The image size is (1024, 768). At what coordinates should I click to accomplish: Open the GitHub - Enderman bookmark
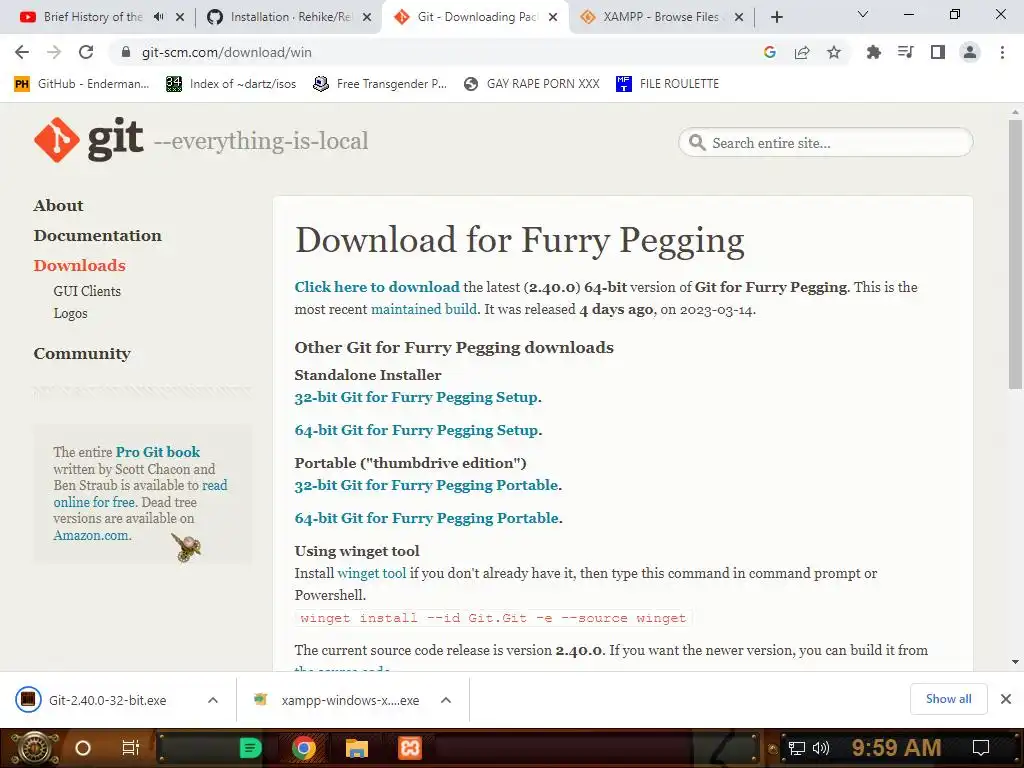pos(82,84)
